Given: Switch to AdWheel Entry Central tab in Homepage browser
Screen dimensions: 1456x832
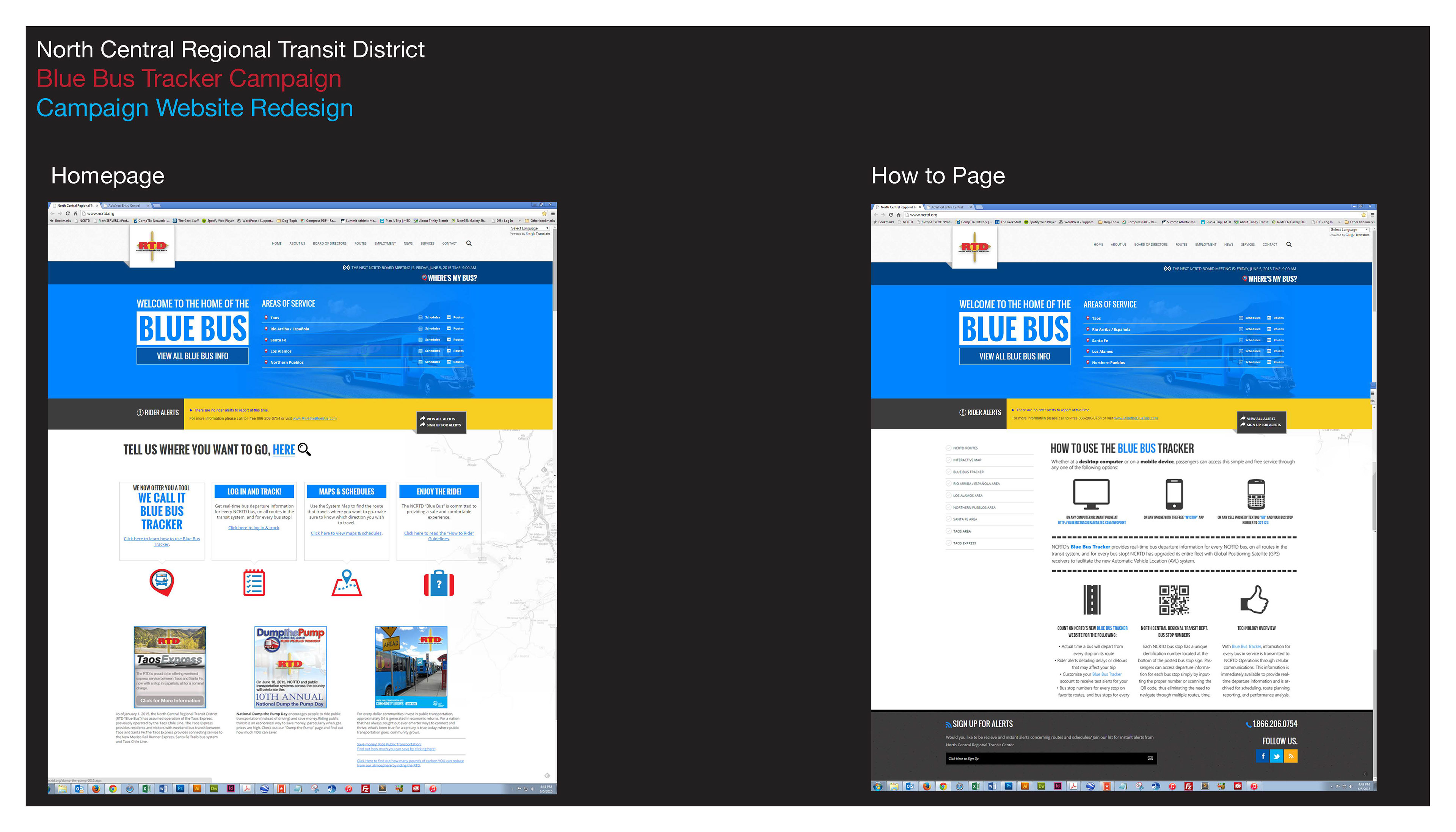Looking at the screenshot, I should (x=126, y=206).
